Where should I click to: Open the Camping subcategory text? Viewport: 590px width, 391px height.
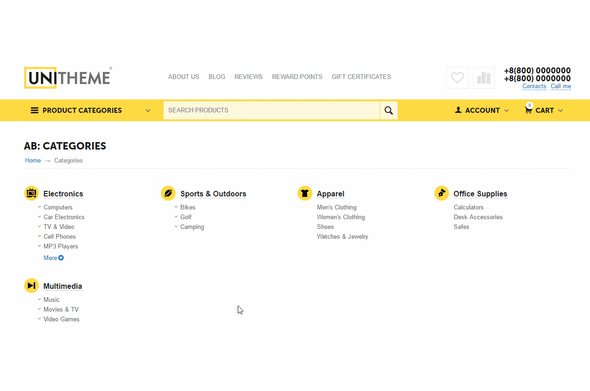[x=192, y=227]
